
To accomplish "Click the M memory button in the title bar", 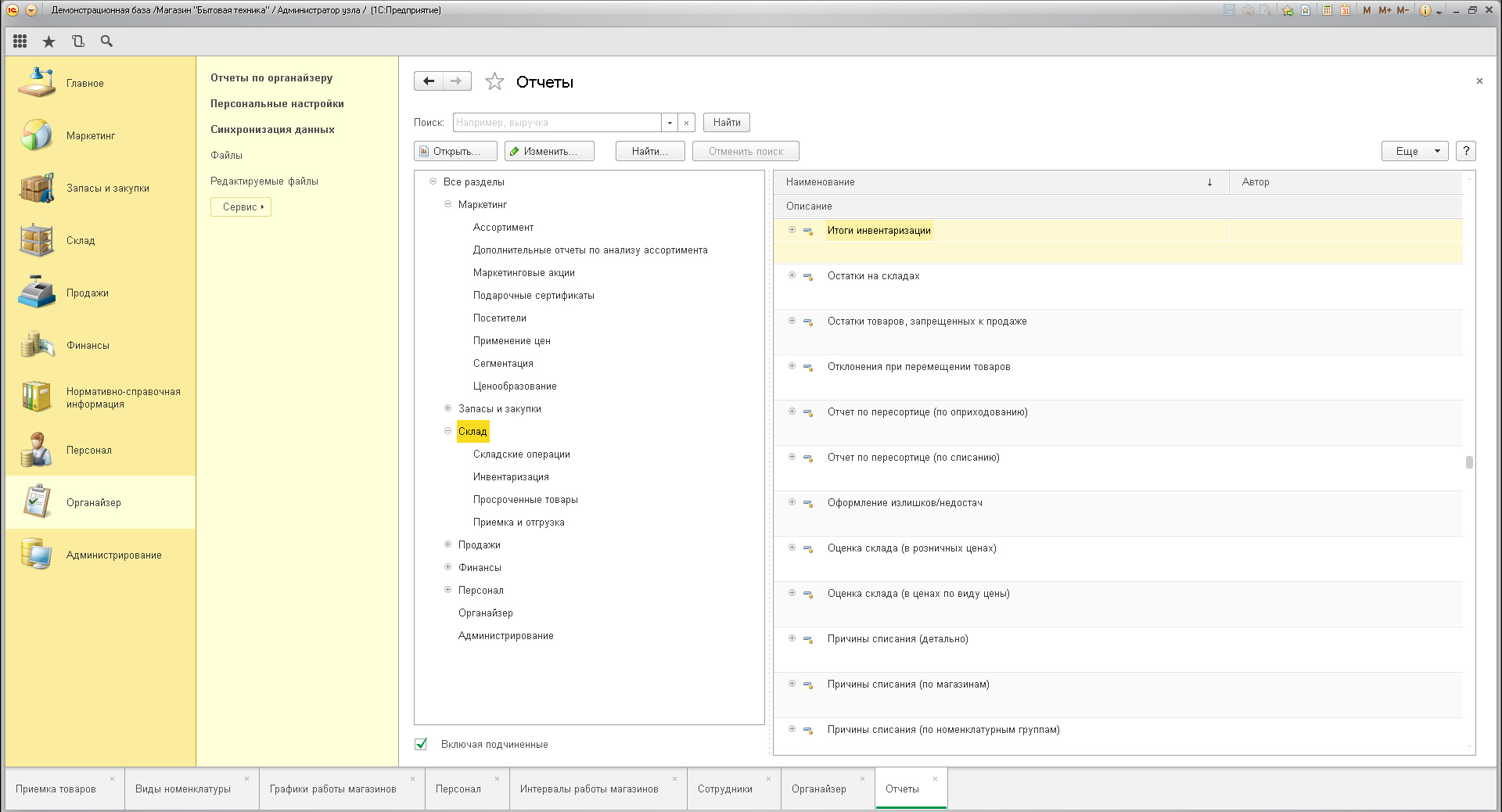I will (1367, 10).
